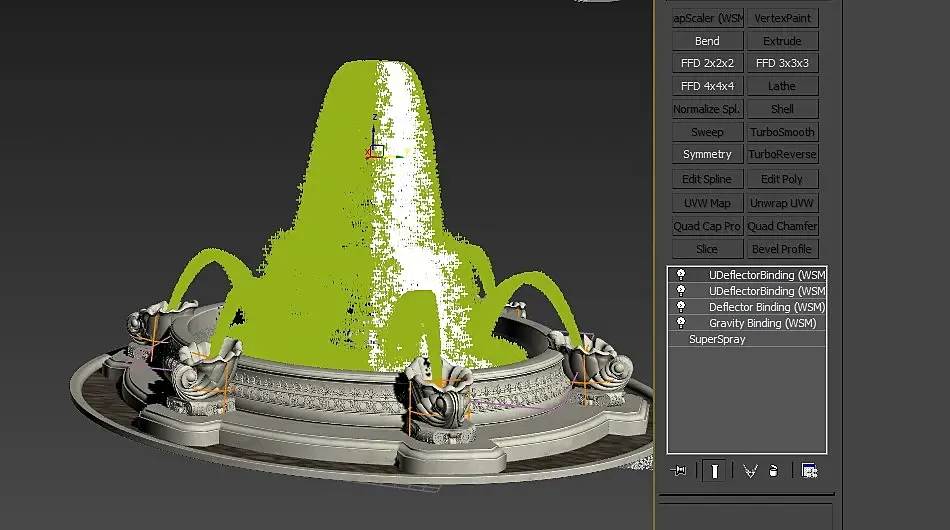Toggle lightbulb of second UDeflectorBinding modifier
Image resolution: width=950 pixels, height=530 pixels.
pyautogui.click(x=681, y=291)
